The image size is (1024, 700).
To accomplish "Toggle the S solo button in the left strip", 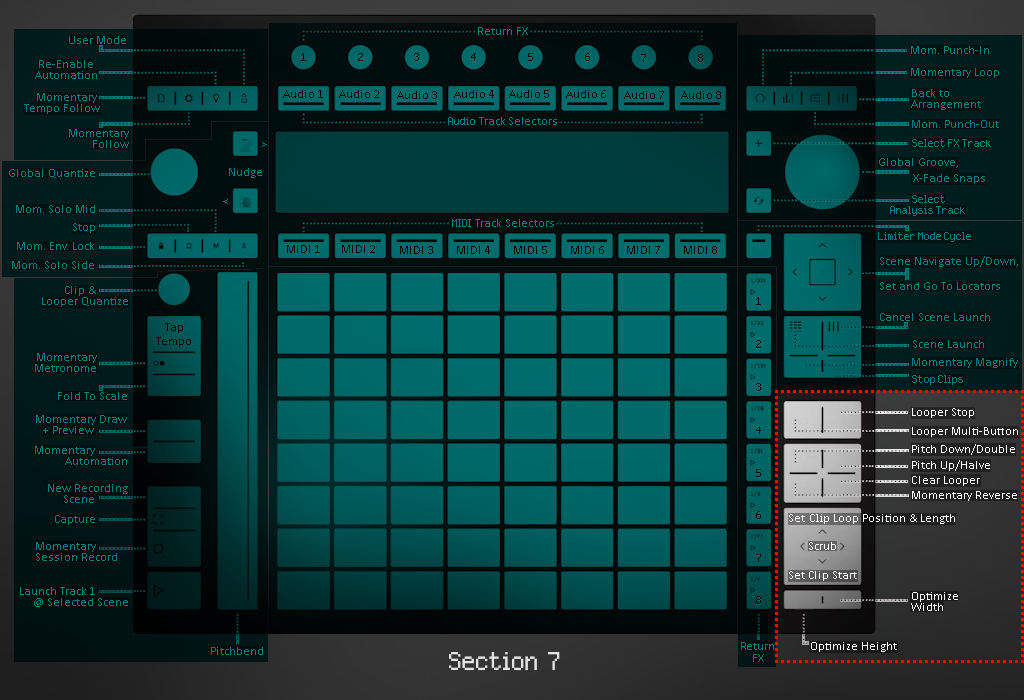I will point(243,245).
